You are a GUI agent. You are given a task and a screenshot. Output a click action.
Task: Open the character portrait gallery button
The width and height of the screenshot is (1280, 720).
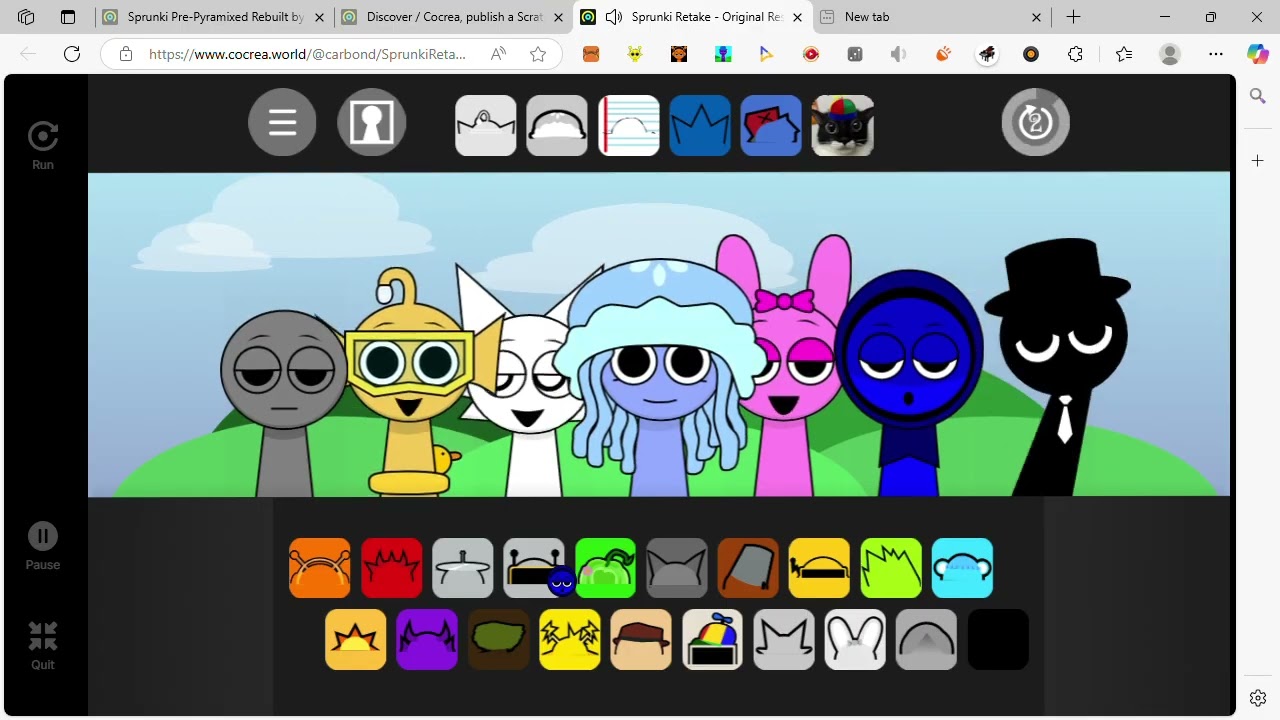click(x=372, y=123)
